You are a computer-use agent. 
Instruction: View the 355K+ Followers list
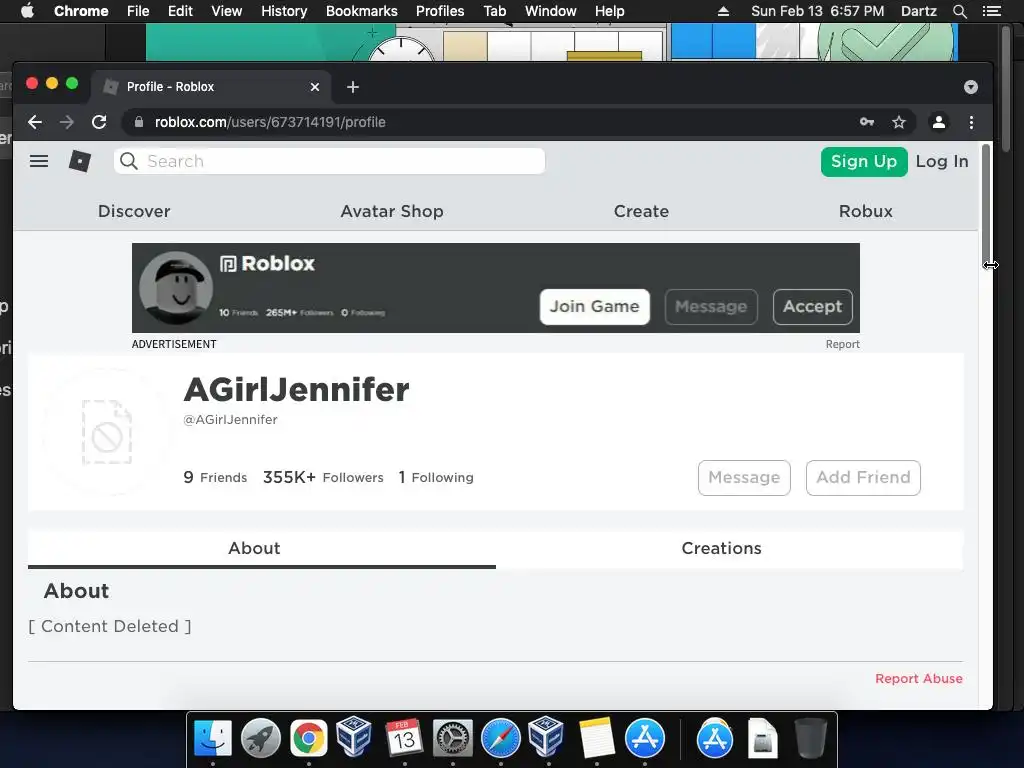click(323, 477)
